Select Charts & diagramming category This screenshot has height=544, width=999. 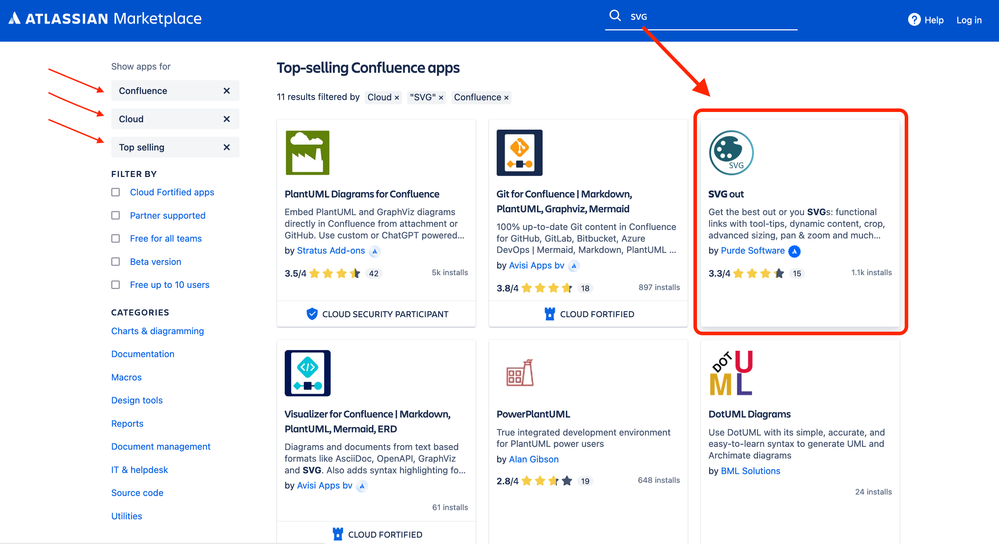(x=157, y=331)
